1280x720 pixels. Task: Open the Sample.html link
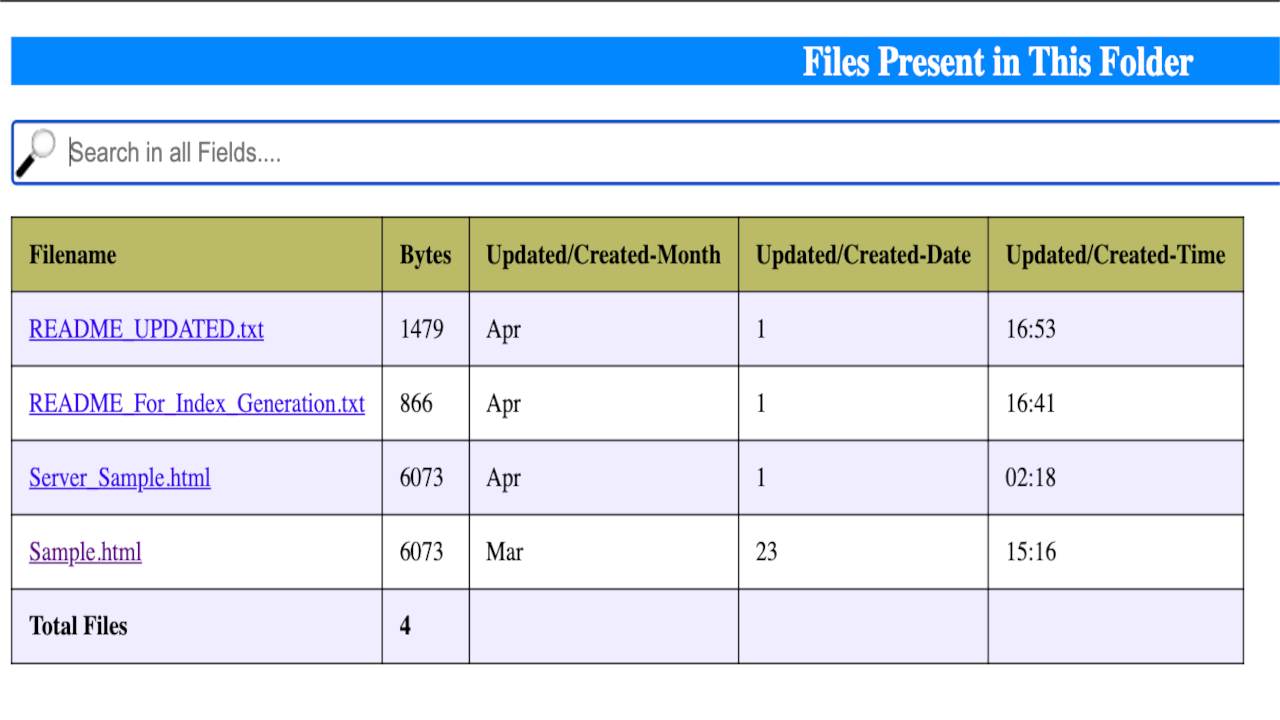85,552
